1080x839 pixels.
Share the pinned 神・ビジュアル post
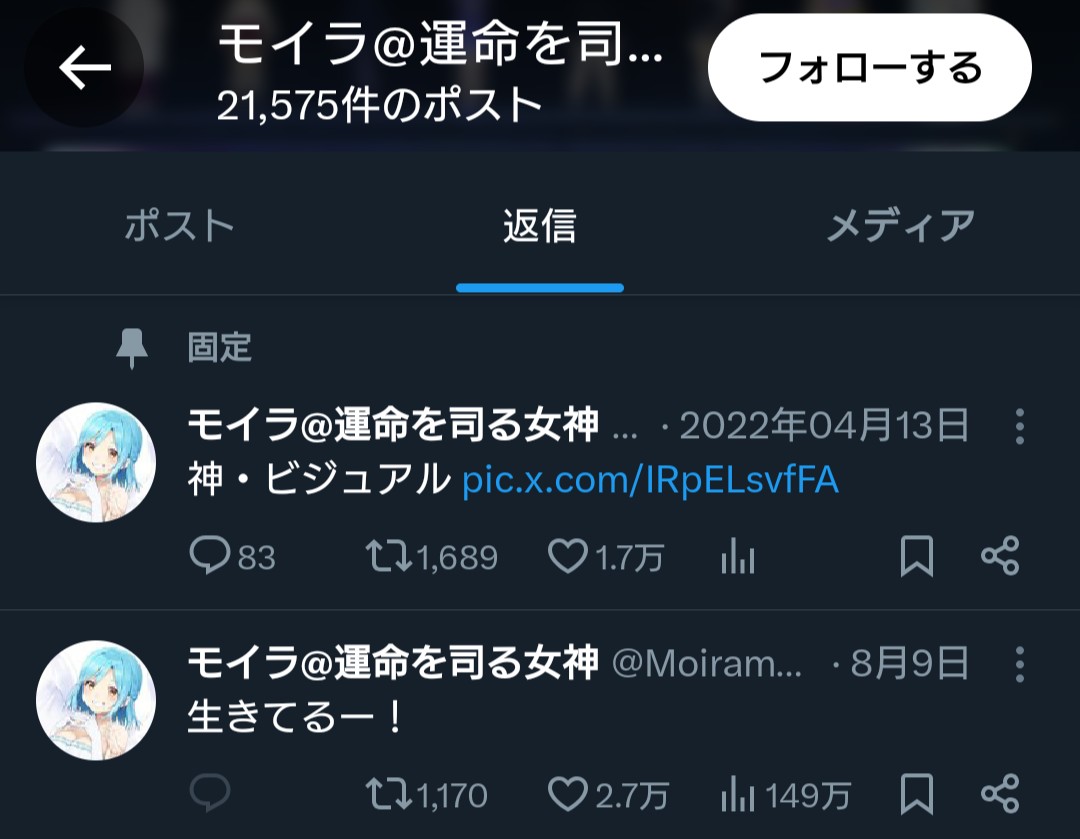tap(1000, 555)
